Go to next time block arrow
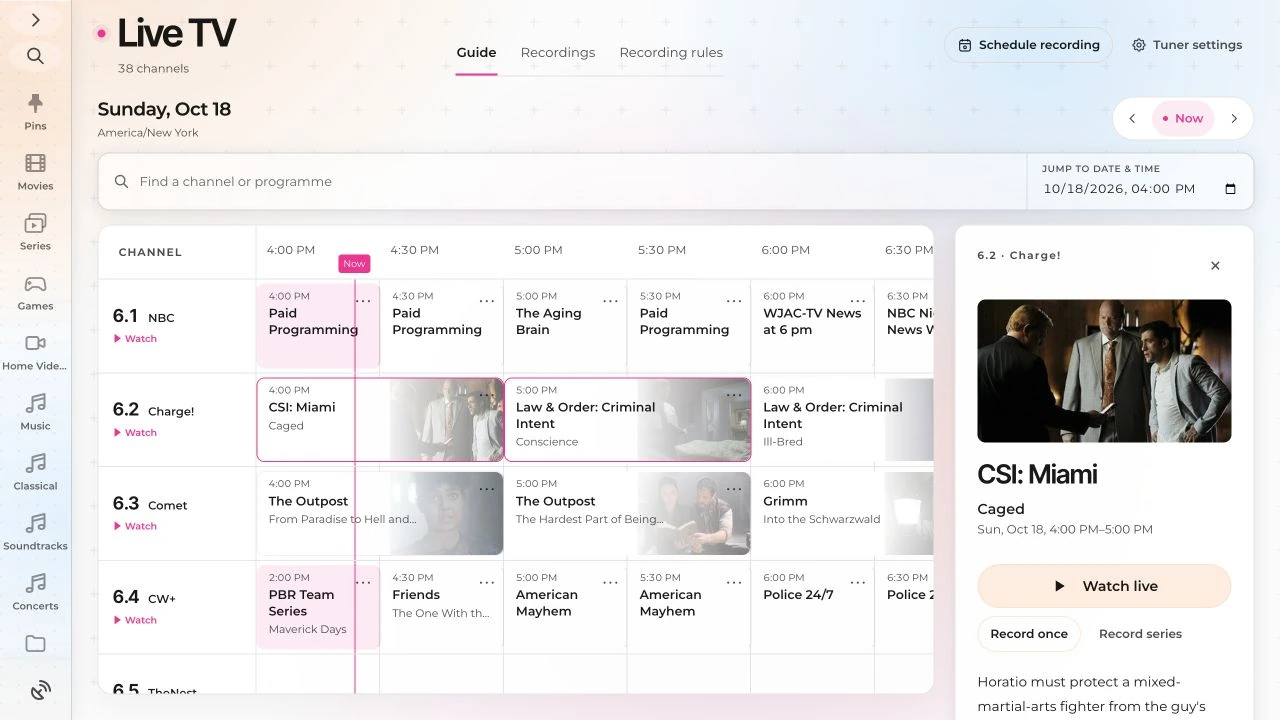 [1234, 118]
